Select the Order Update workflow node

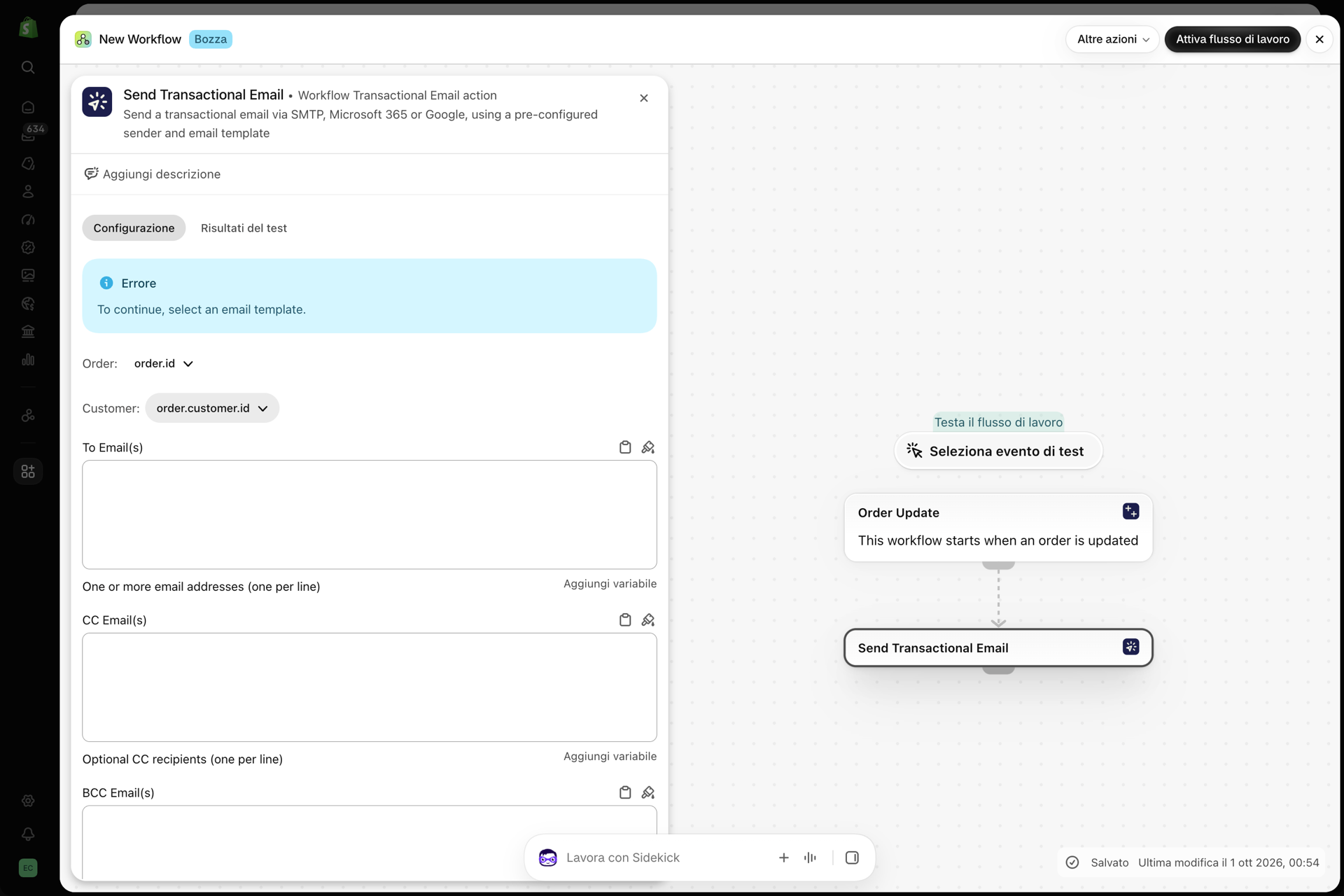point(998,527)
